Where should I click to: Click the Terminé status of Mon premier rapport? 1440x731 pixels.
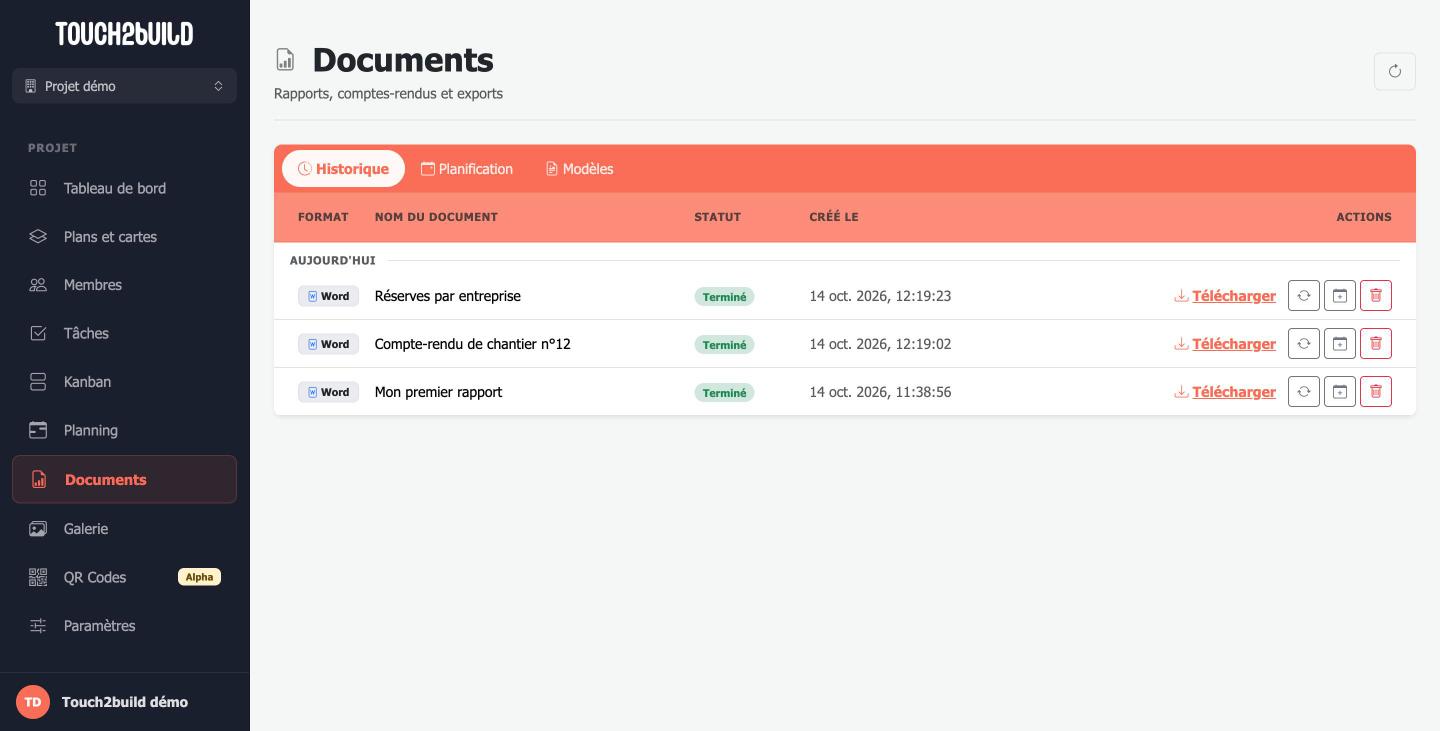point(724,393)
